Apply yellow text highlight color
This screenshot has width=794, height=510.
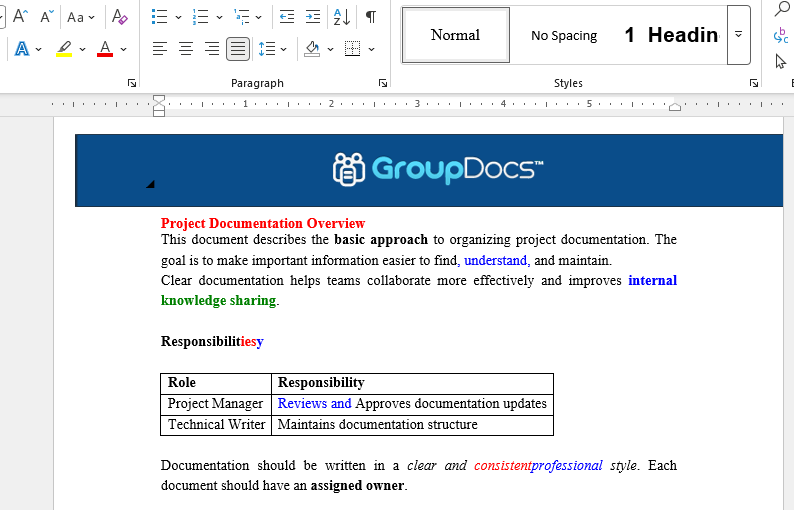click(x=64, y=48)
